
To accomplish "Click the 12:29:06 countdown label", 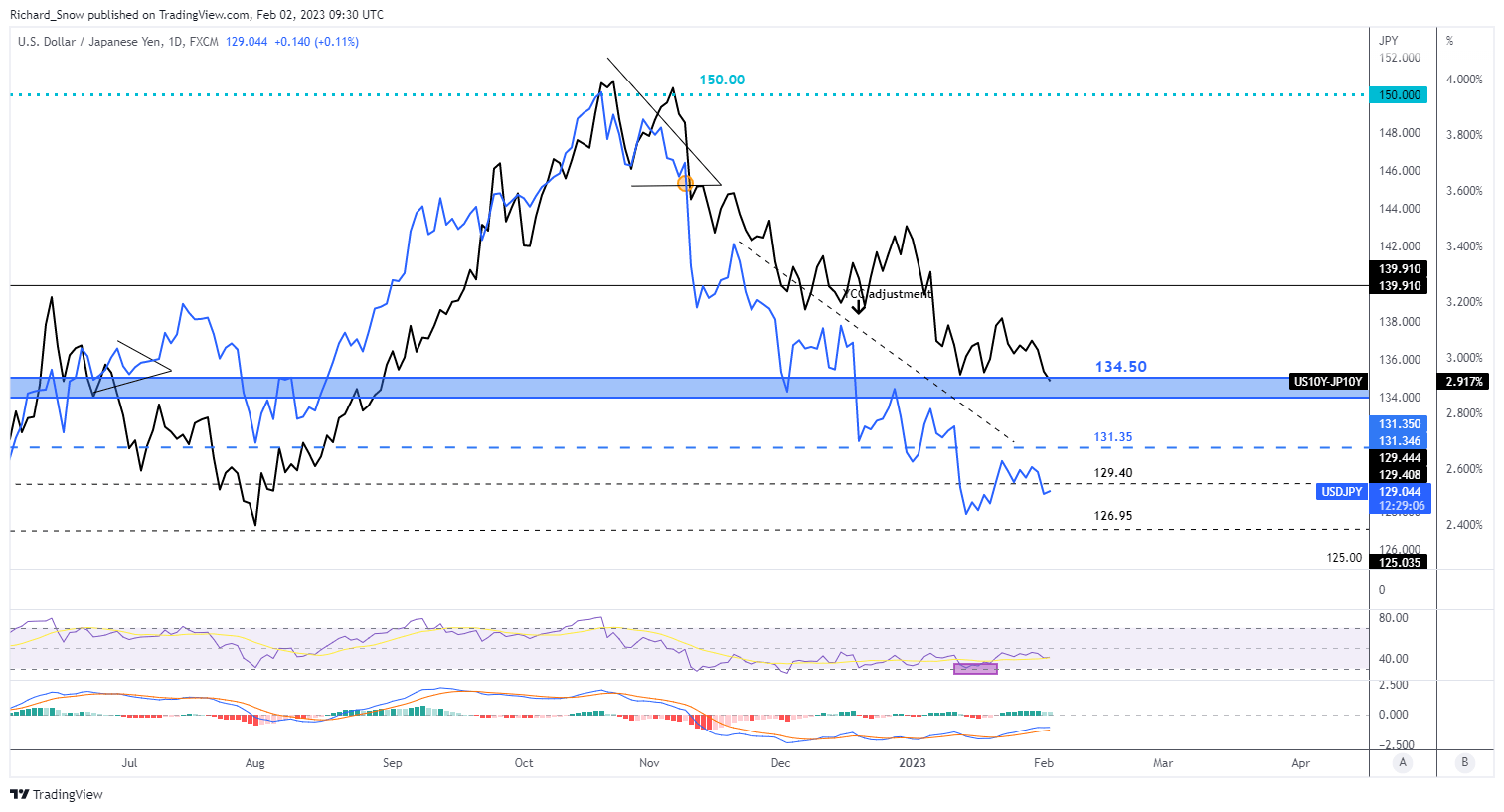I will (x=1400, y=506).
